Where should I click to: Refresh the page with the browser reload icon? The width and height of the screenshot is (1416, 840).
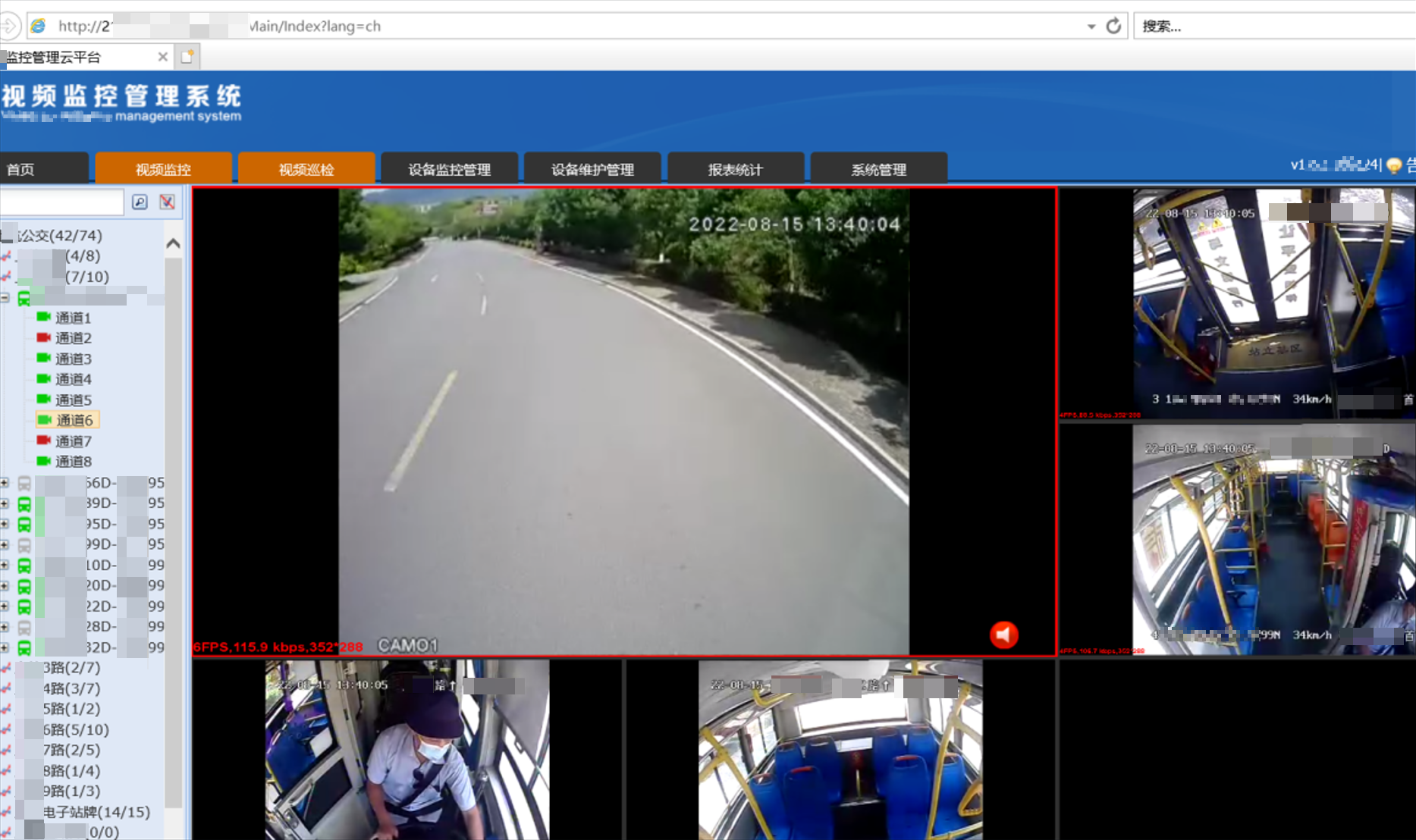pyautogui.click(x=1113, y=26)
